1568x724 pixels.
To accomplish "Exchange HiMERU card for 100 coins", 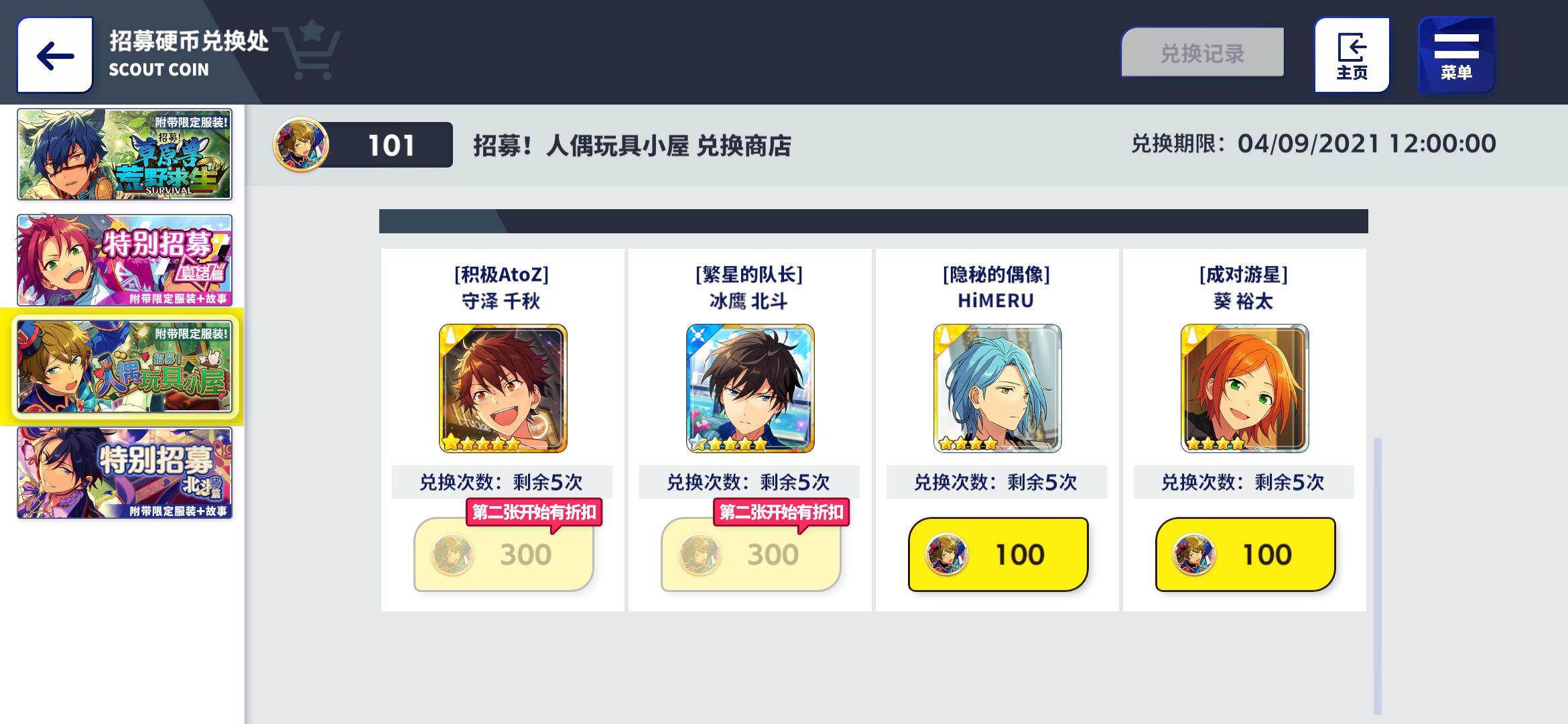I will pos(998,554).
